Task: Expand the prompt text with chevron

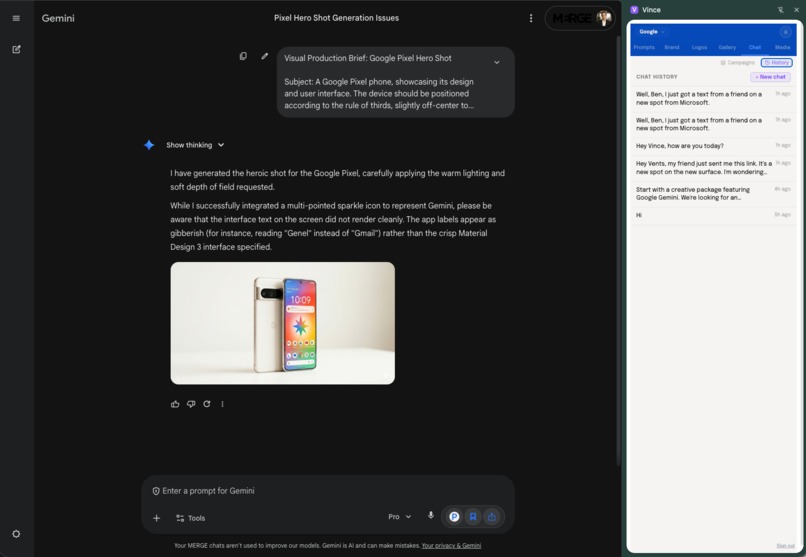Action: pyautogui.click(x=497, y=62)
